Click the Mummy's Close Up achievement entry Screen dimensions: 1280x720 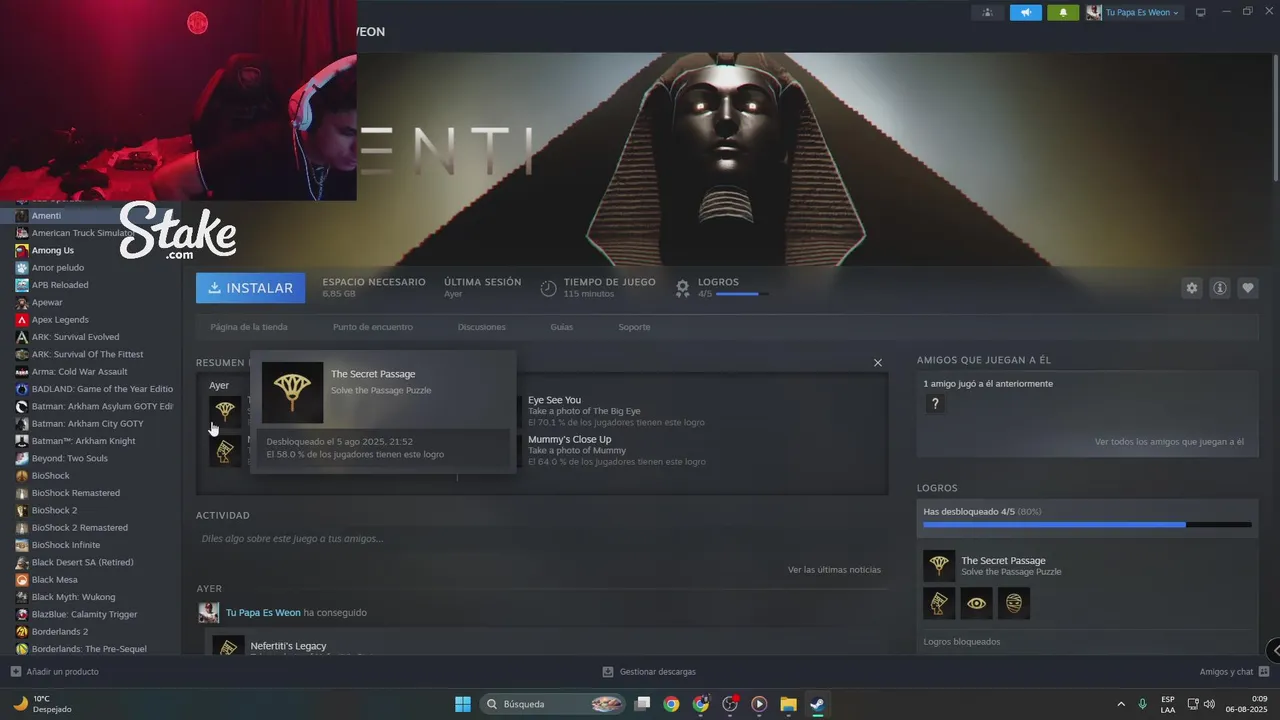(617, 450)
